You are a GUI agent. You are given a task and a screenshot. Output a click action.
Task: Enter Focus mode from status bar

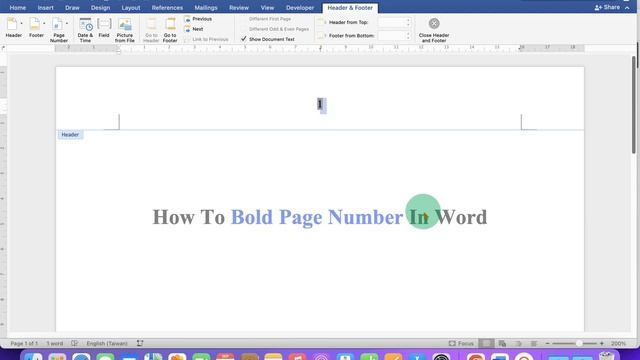[x=461, y=344]
